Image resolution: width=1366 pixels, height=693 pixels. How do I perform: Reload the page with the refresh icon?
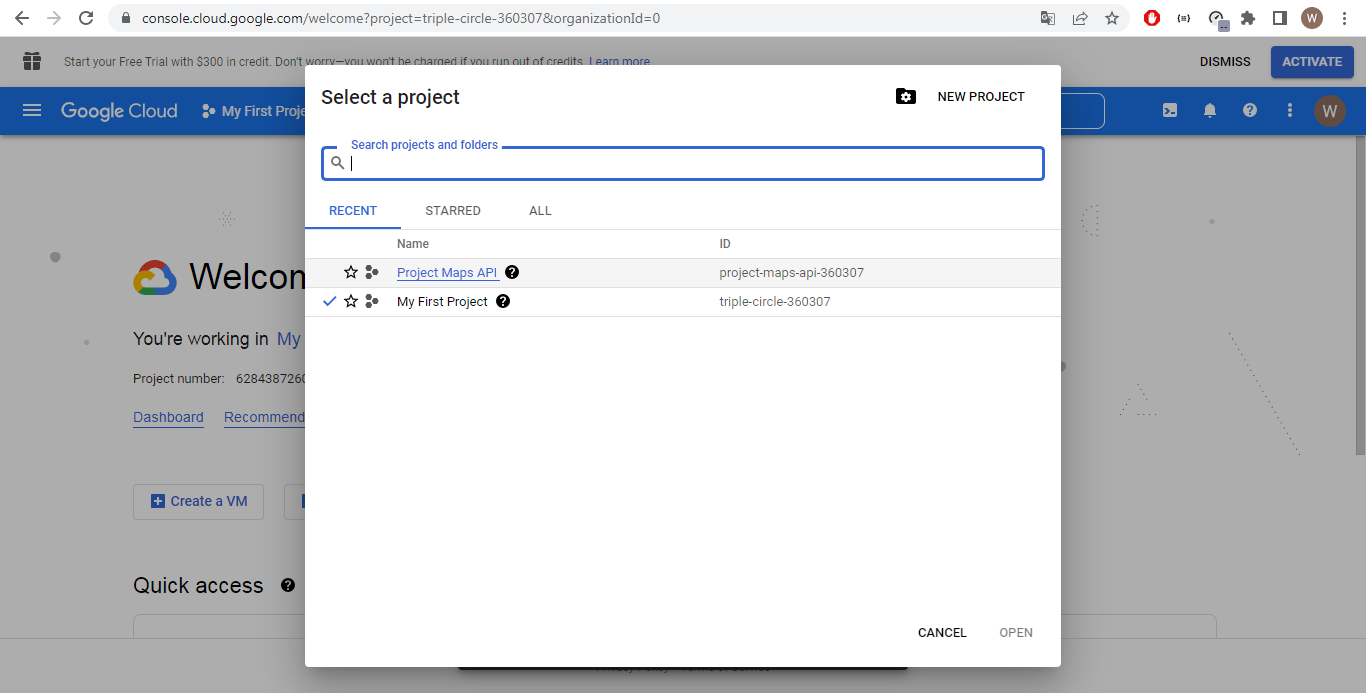(x=86, y=18)
